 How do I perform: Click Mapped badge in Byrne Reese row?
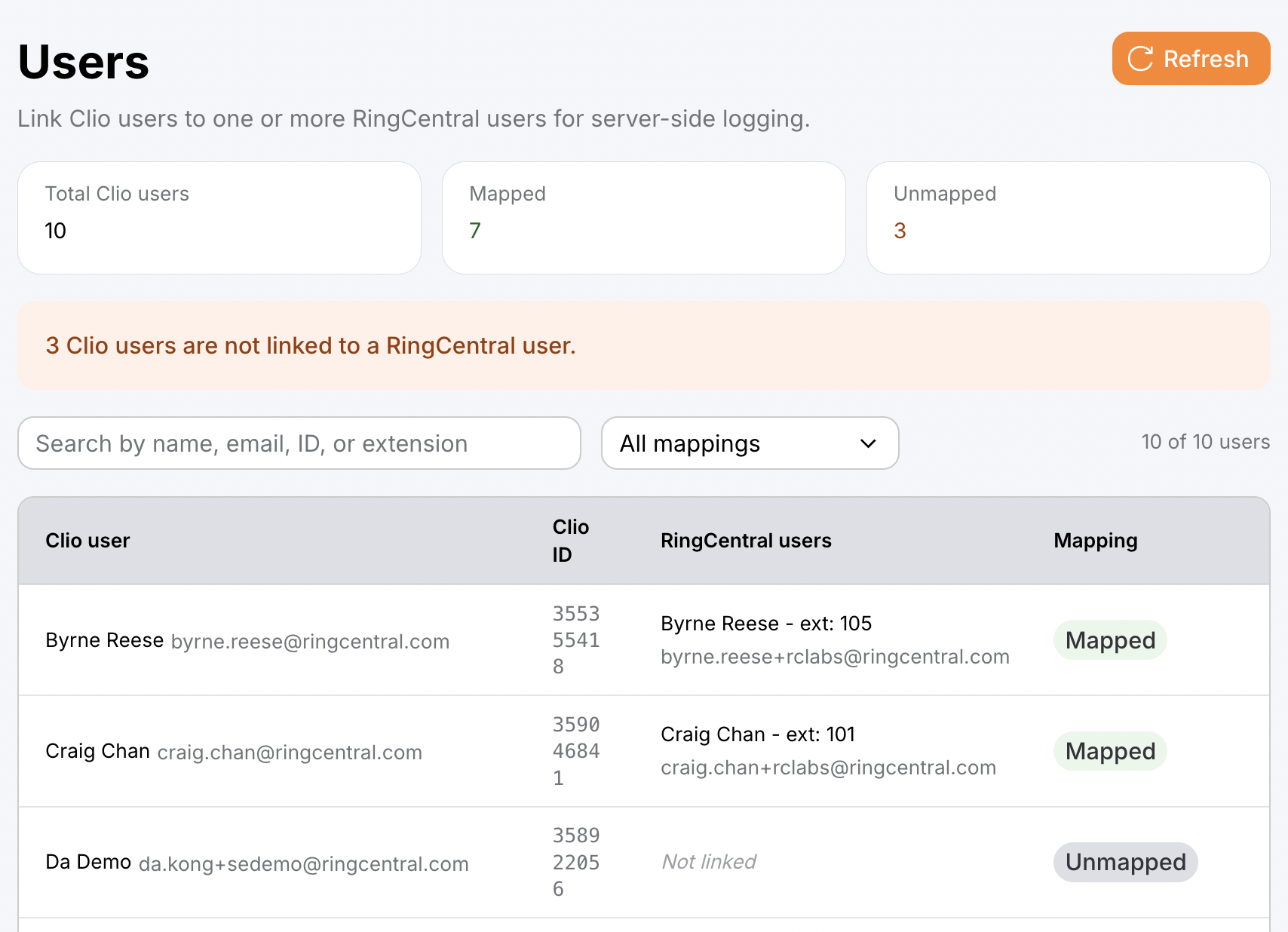[x=1110, y=640]
